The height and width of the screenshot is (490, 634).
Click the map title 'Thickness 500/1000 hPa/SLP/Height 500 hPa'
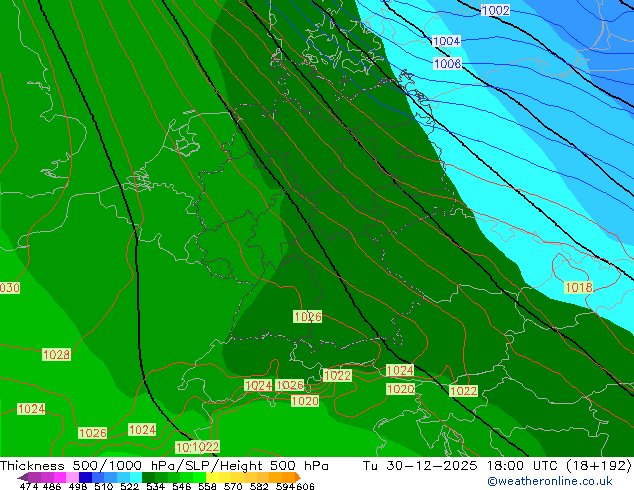coord(164,466)
